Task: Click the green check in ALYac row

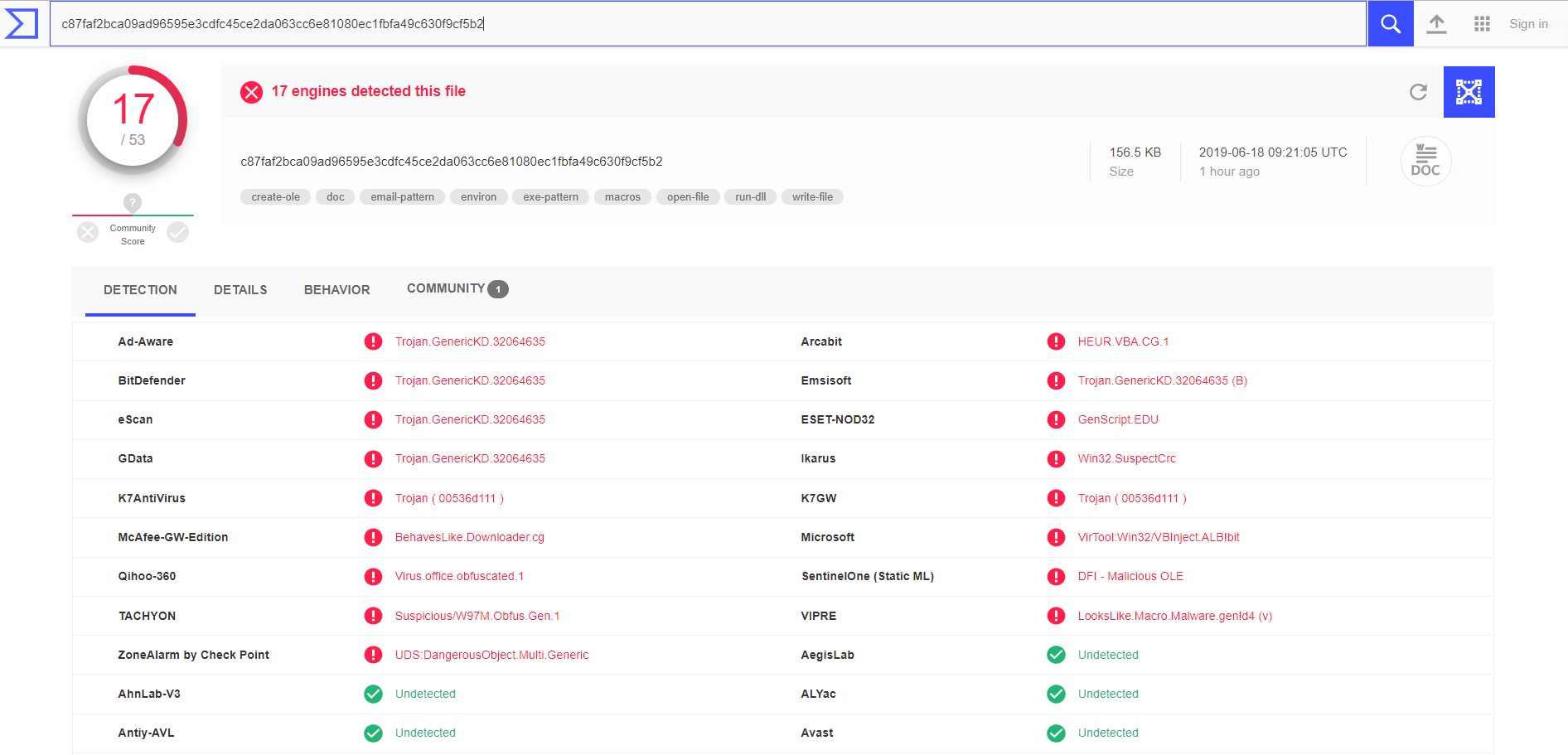Action: 1056,694
